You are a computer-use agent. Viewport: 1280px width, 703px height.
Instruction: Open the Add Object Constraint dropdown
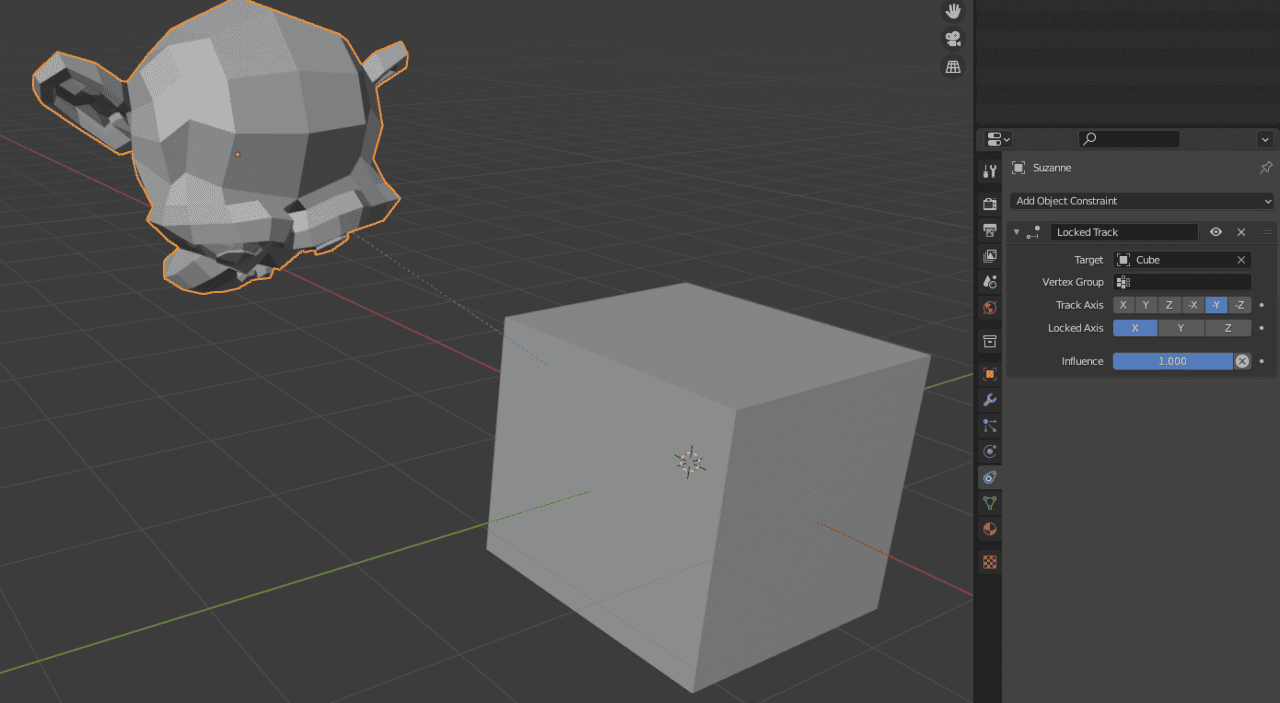click(x=1141, y=200)
